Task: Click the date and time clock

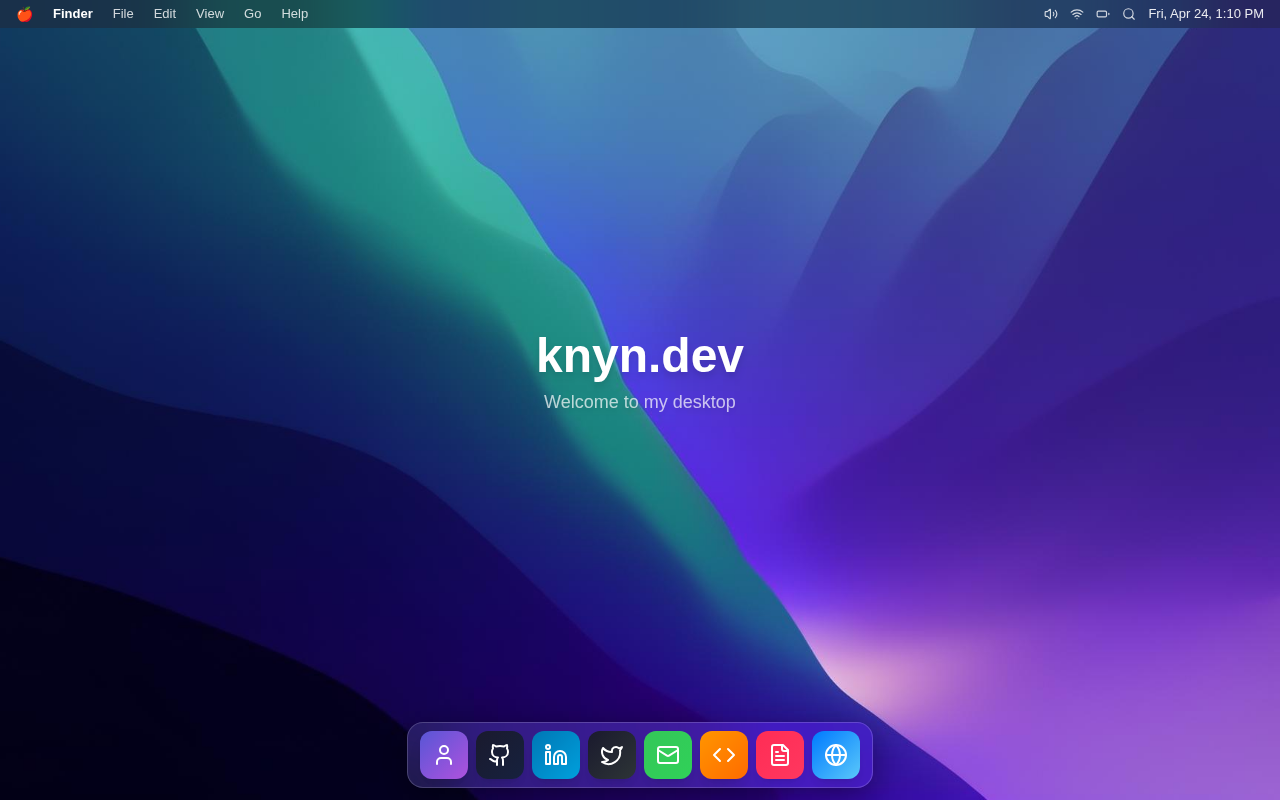Action: [x=1206, y=14]
